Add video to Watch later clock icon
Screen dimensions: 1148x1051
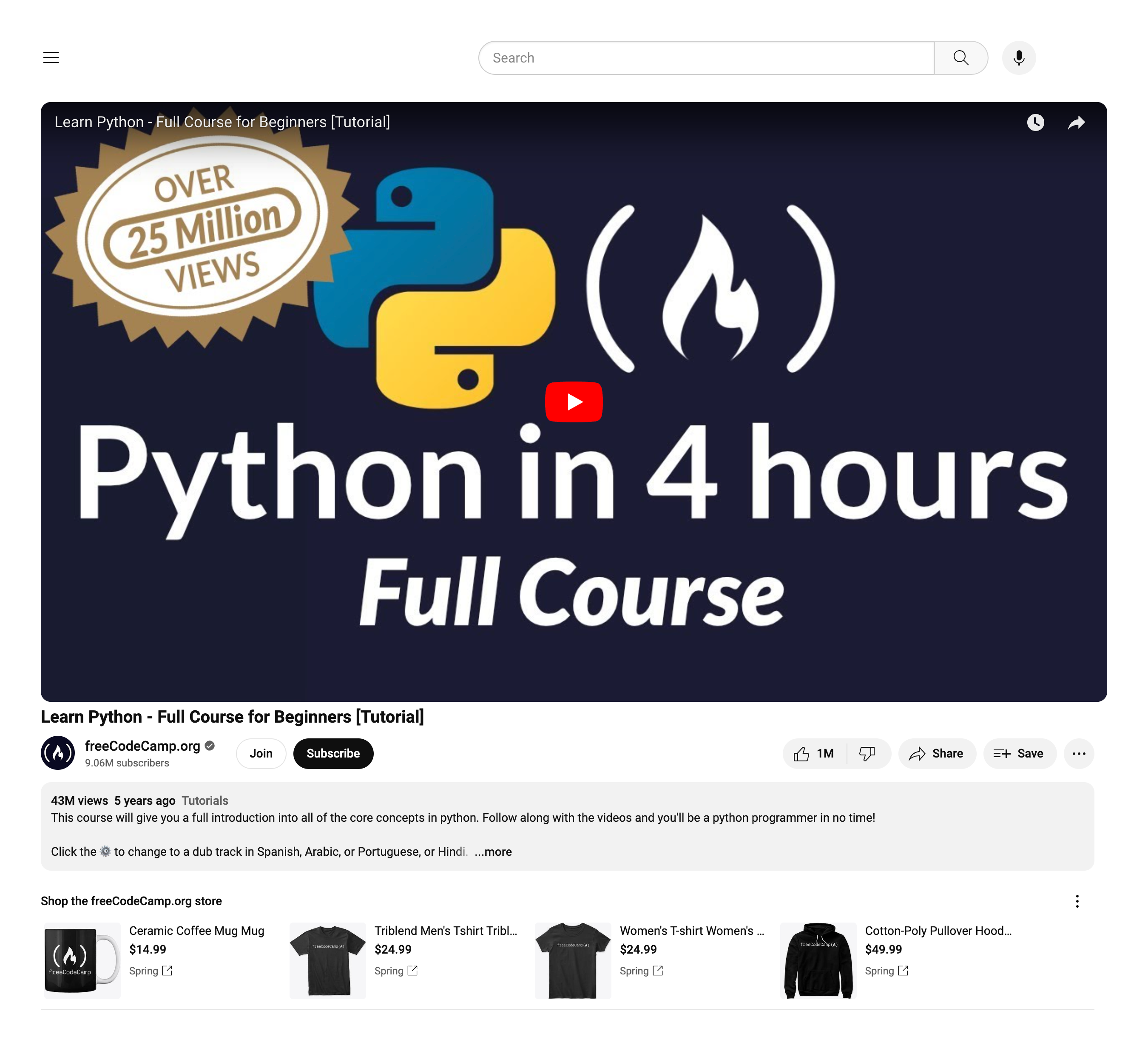1035,122
